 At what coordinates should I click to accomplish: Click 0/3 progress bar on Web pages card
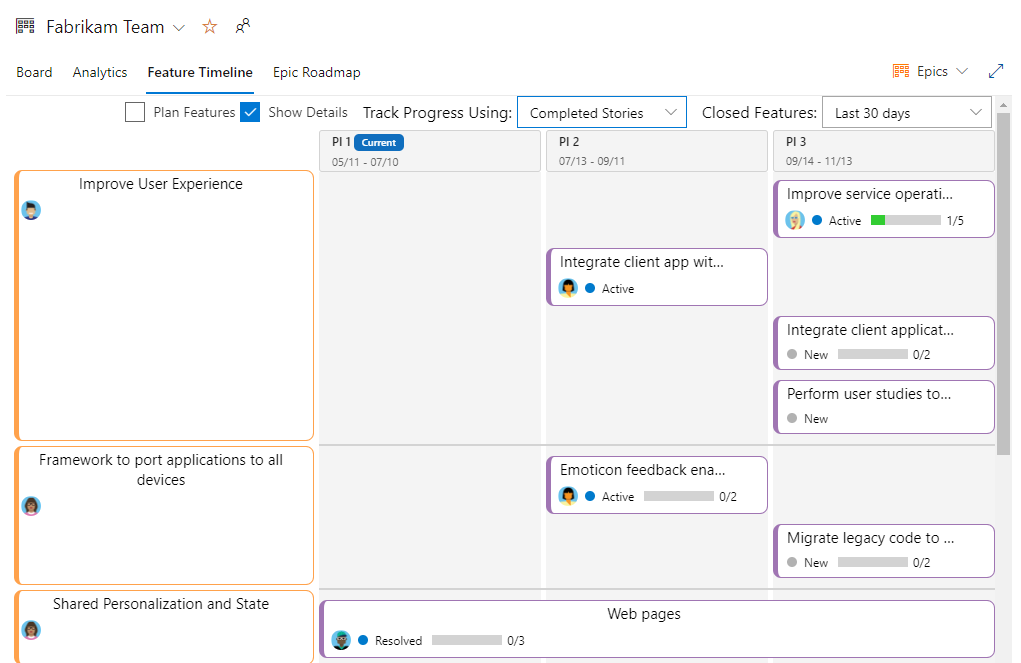(467, 640)
